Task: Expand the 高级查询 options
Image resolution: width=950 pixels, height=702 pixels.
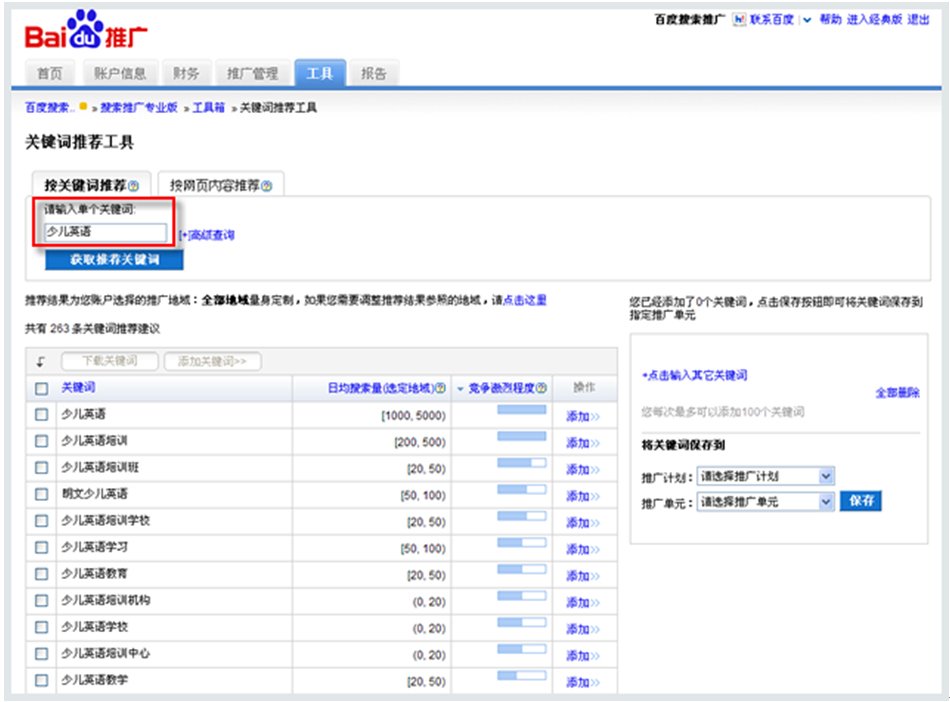Action: coord(207,235)
